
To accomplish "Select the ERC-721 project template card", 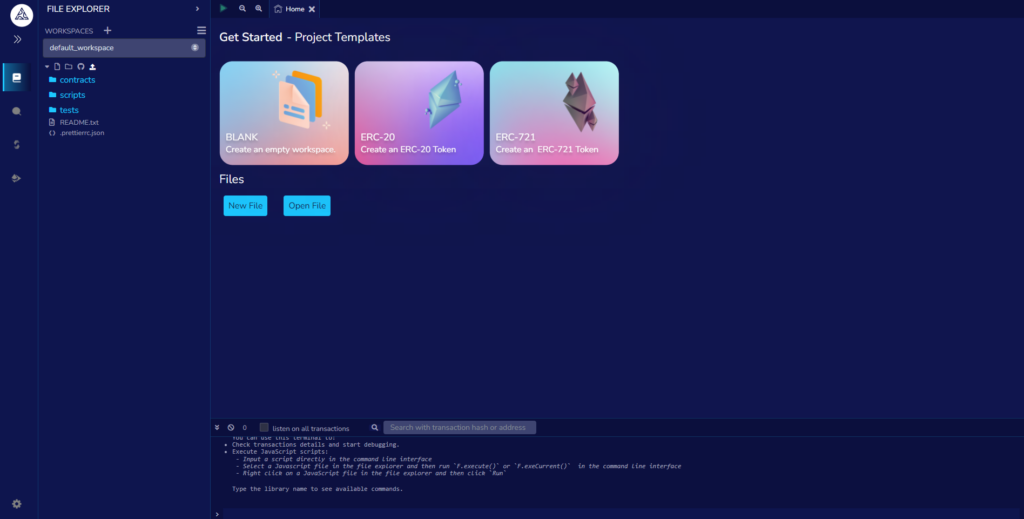I will point(554,113).
